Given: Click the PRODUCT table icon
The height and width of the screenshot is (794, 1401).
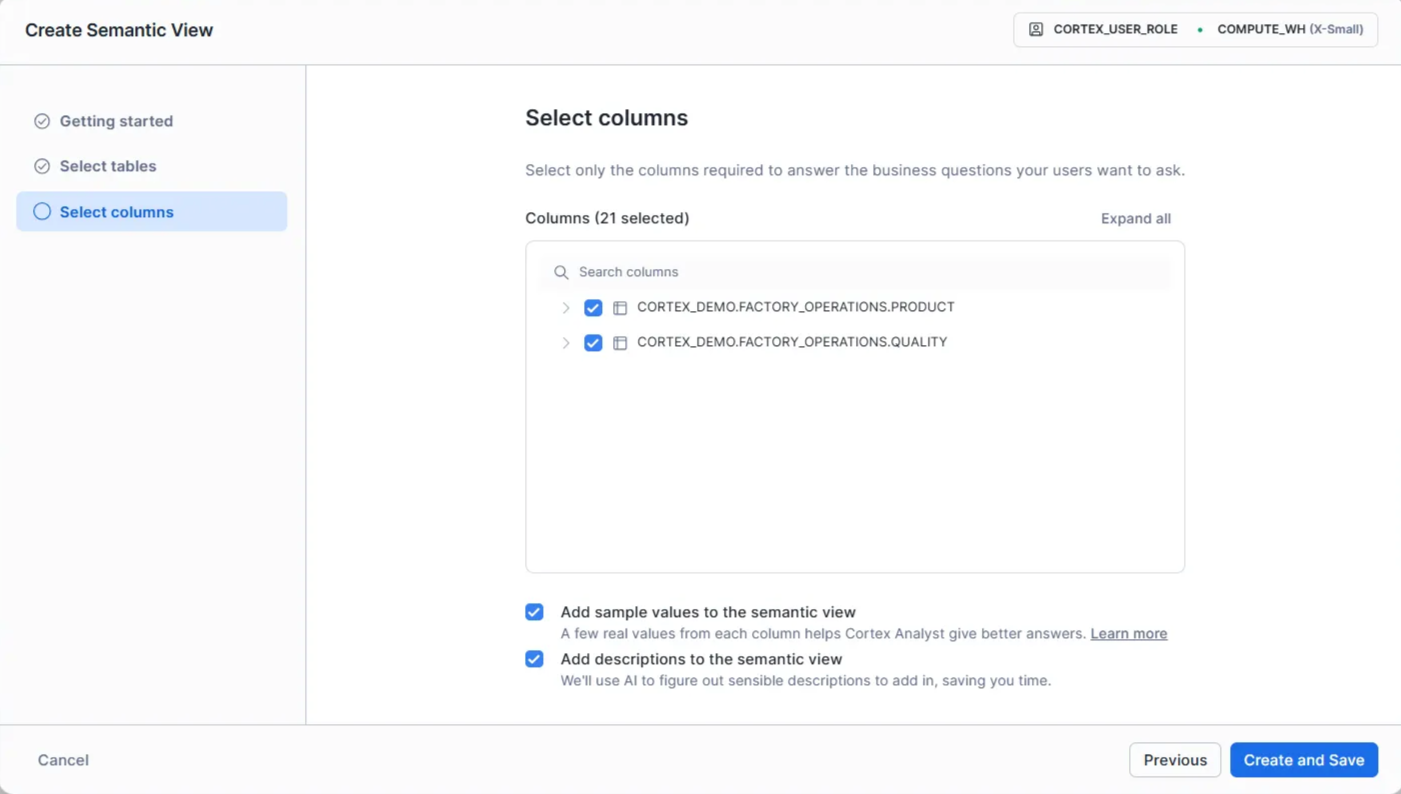Looking at the screenshot, I should pyautogui.click(x=620, y=308).
